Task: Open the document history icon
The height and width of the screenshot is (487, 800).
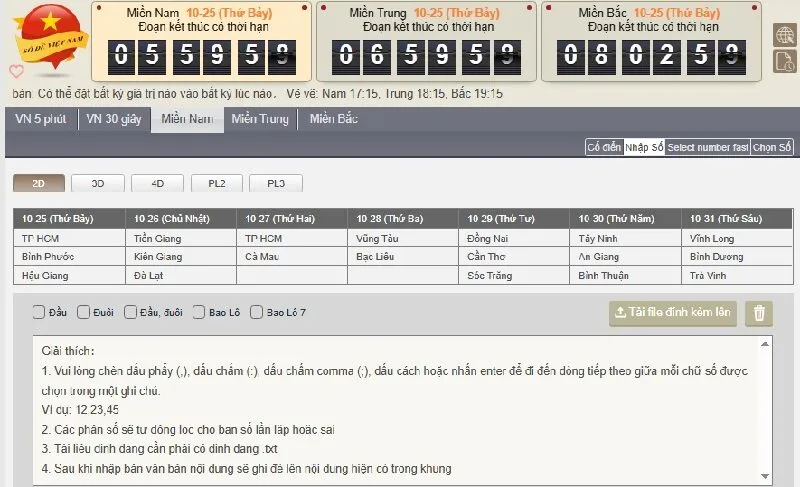Action: point(784,61)
